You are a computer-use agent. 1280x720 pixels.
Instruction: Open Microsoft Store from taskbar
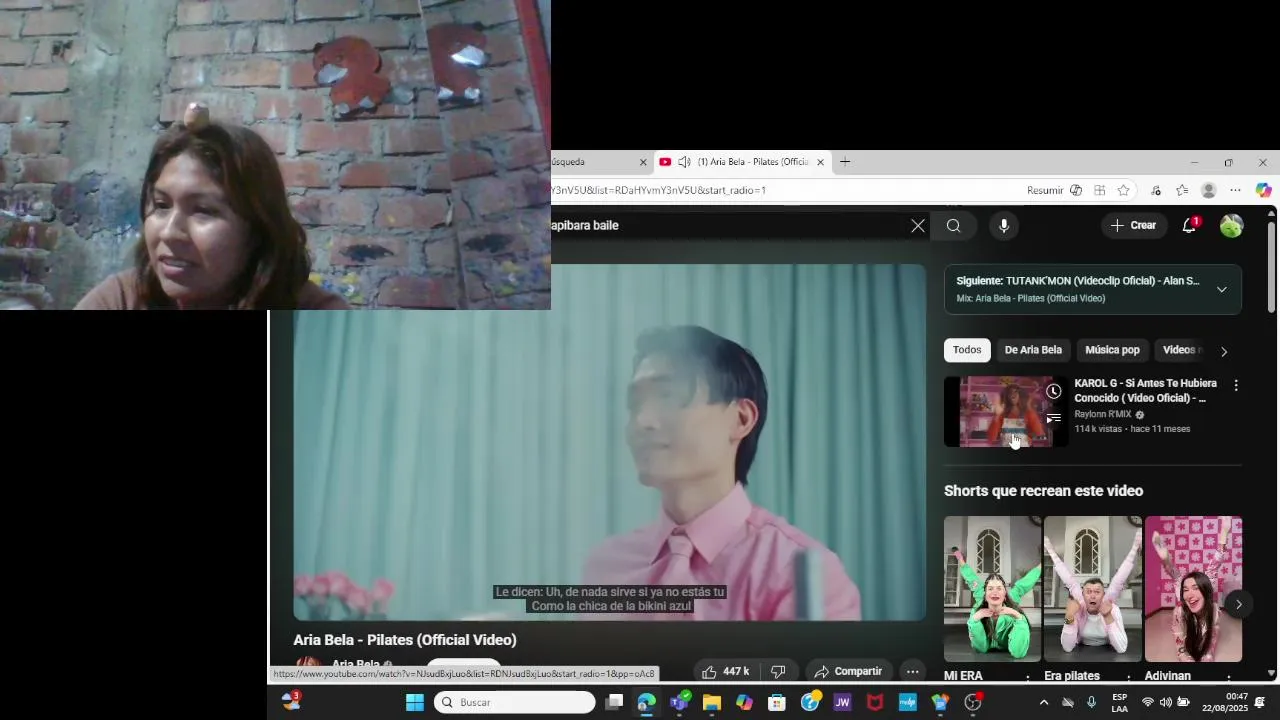(x=776, y=703)
